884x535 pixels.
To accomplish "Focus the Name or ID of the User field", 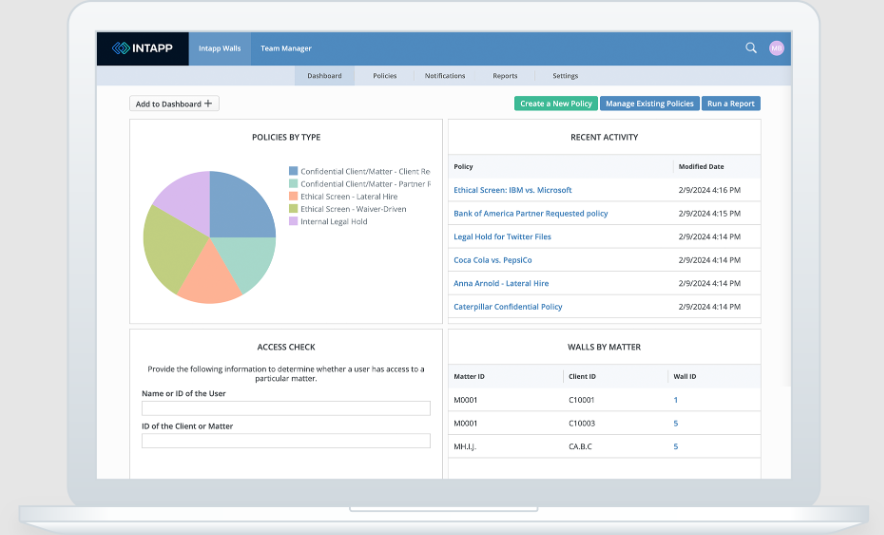I will (286, 408).
